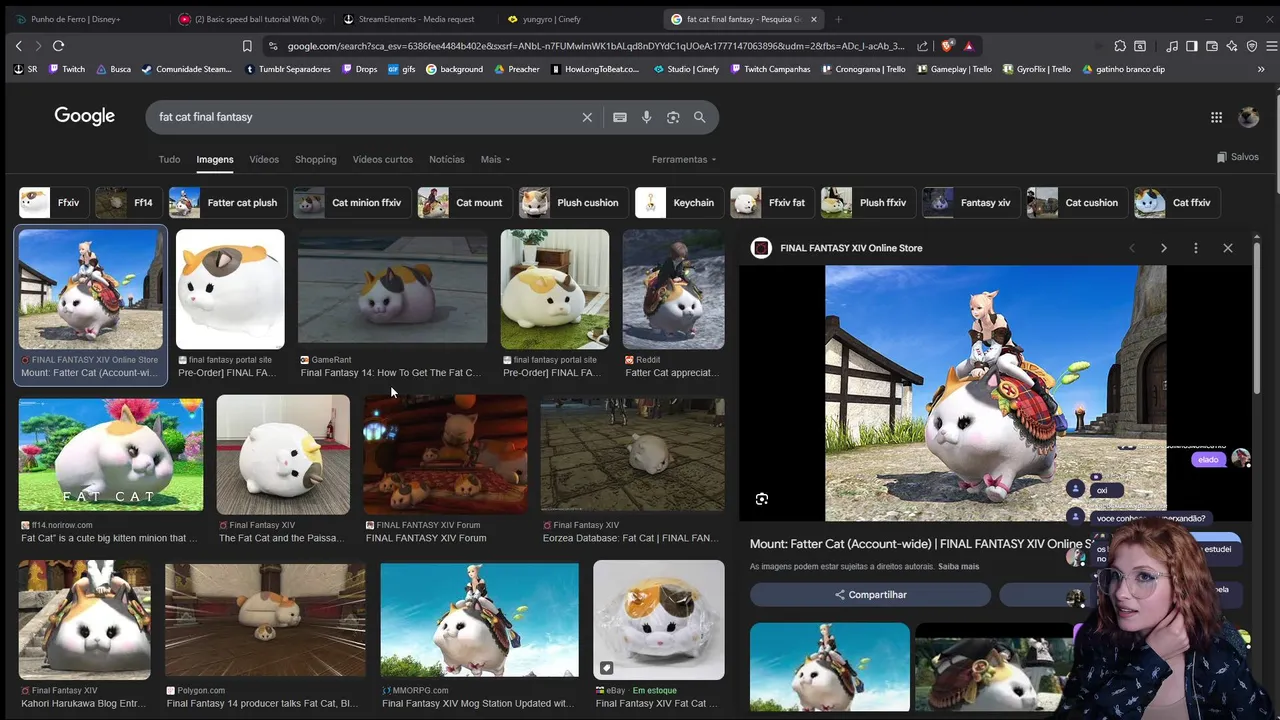Open the on-screen keyboard input tool
The height and width of the screenshot is (720, 1280).
point(620,117)
